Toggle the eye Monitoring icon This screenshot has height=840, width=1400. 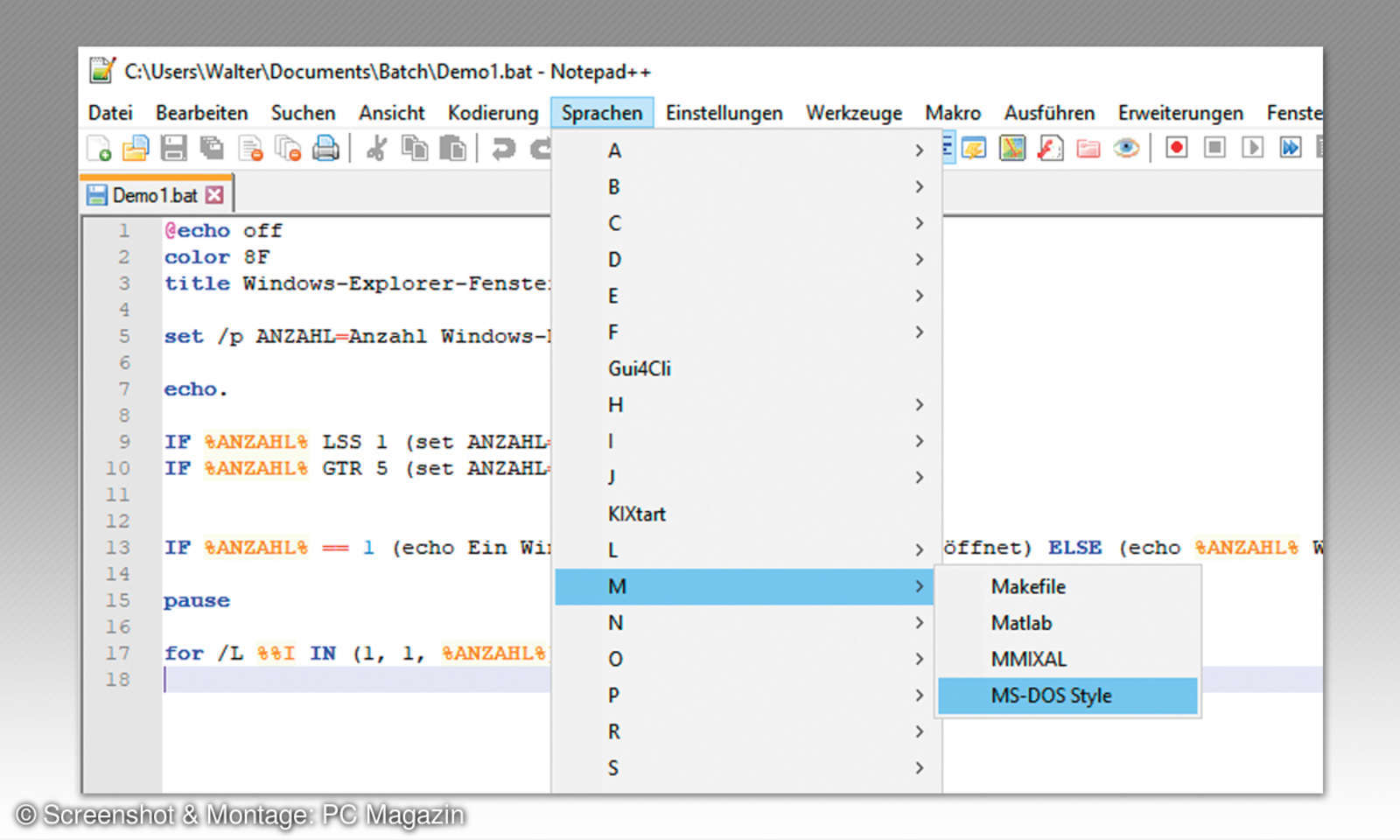pyautogui.click(x=1126, y=148)
